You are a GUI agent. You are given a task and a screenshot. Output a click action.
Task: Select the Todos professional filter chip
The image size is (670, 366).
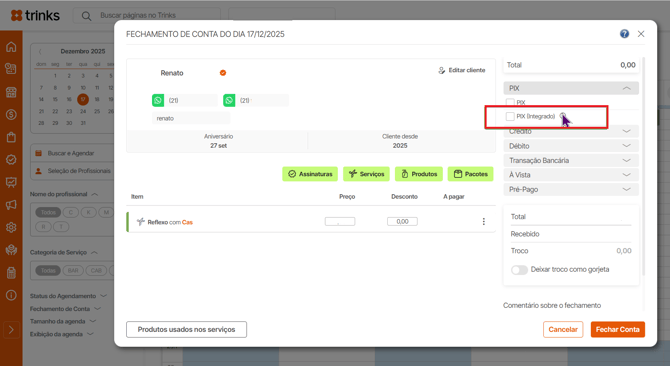point(48,212)
